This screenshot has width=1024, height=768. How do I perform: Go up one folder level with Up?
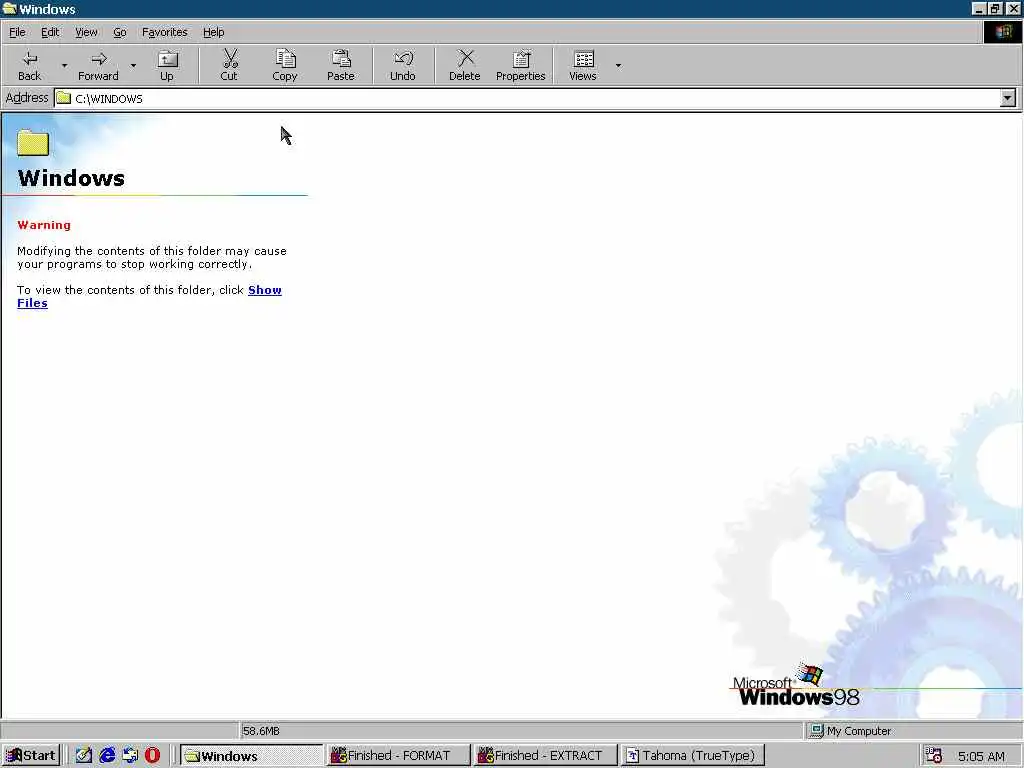click(167, 65)
